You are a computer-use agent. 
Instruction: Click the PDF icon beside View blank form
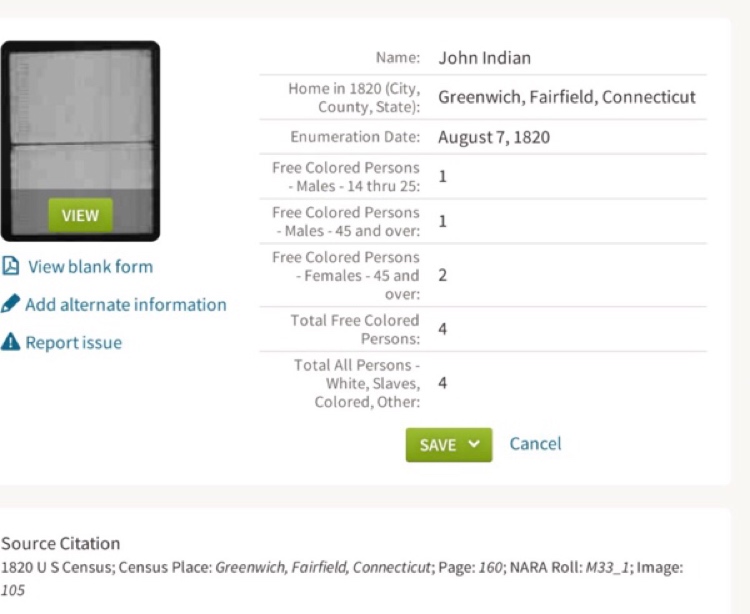[x=10, y=267]
